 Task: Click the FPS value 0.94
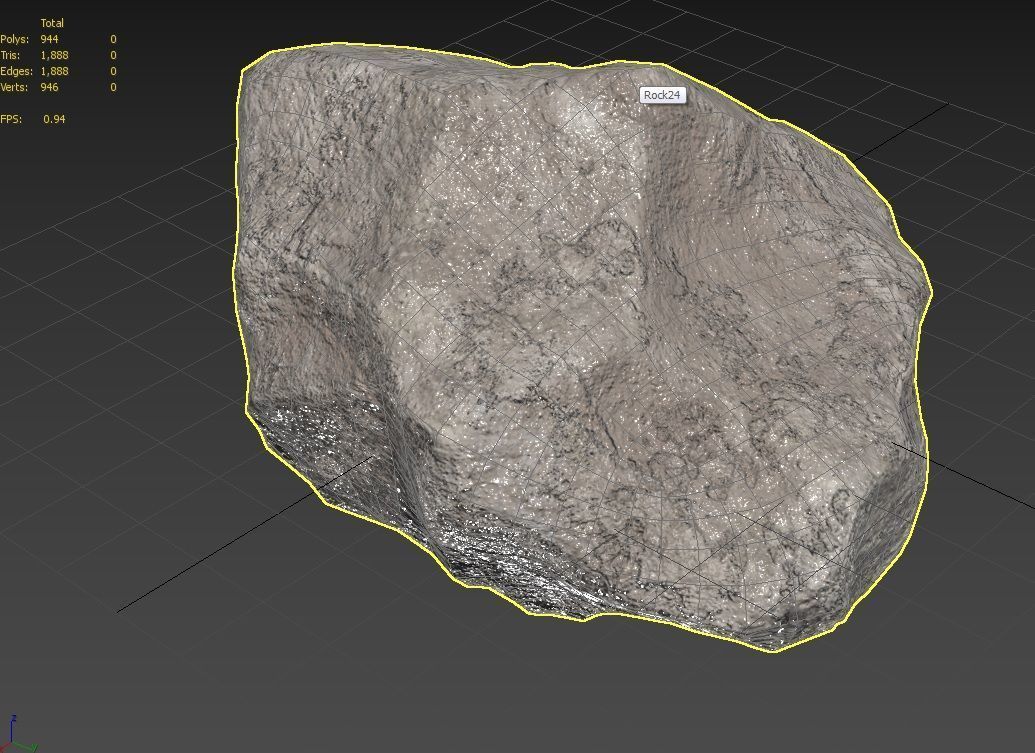[54, 119]
